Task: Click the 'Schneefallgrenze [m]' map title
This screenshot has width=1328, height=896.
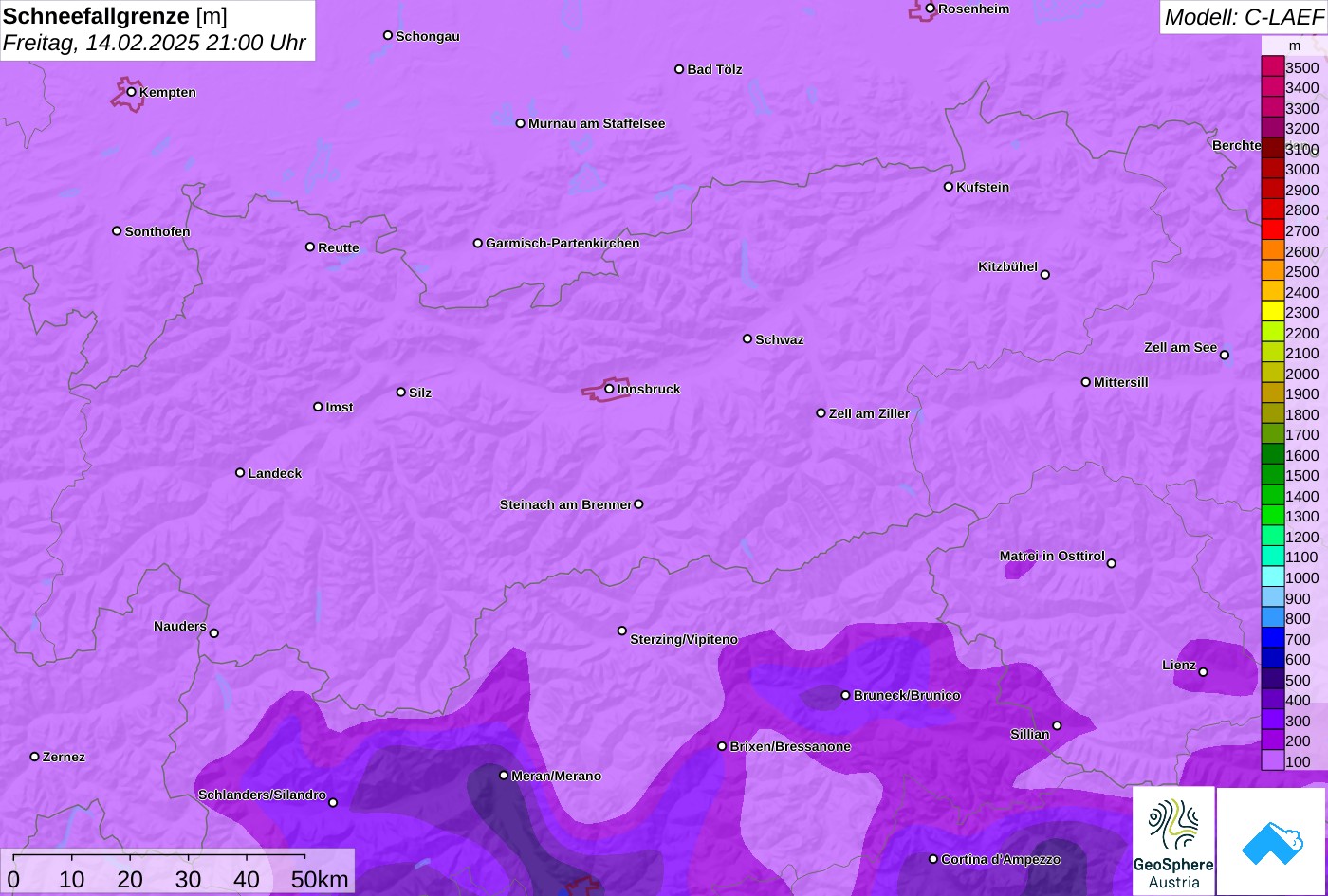Action: pyautogui.click(x=115, y=16)
